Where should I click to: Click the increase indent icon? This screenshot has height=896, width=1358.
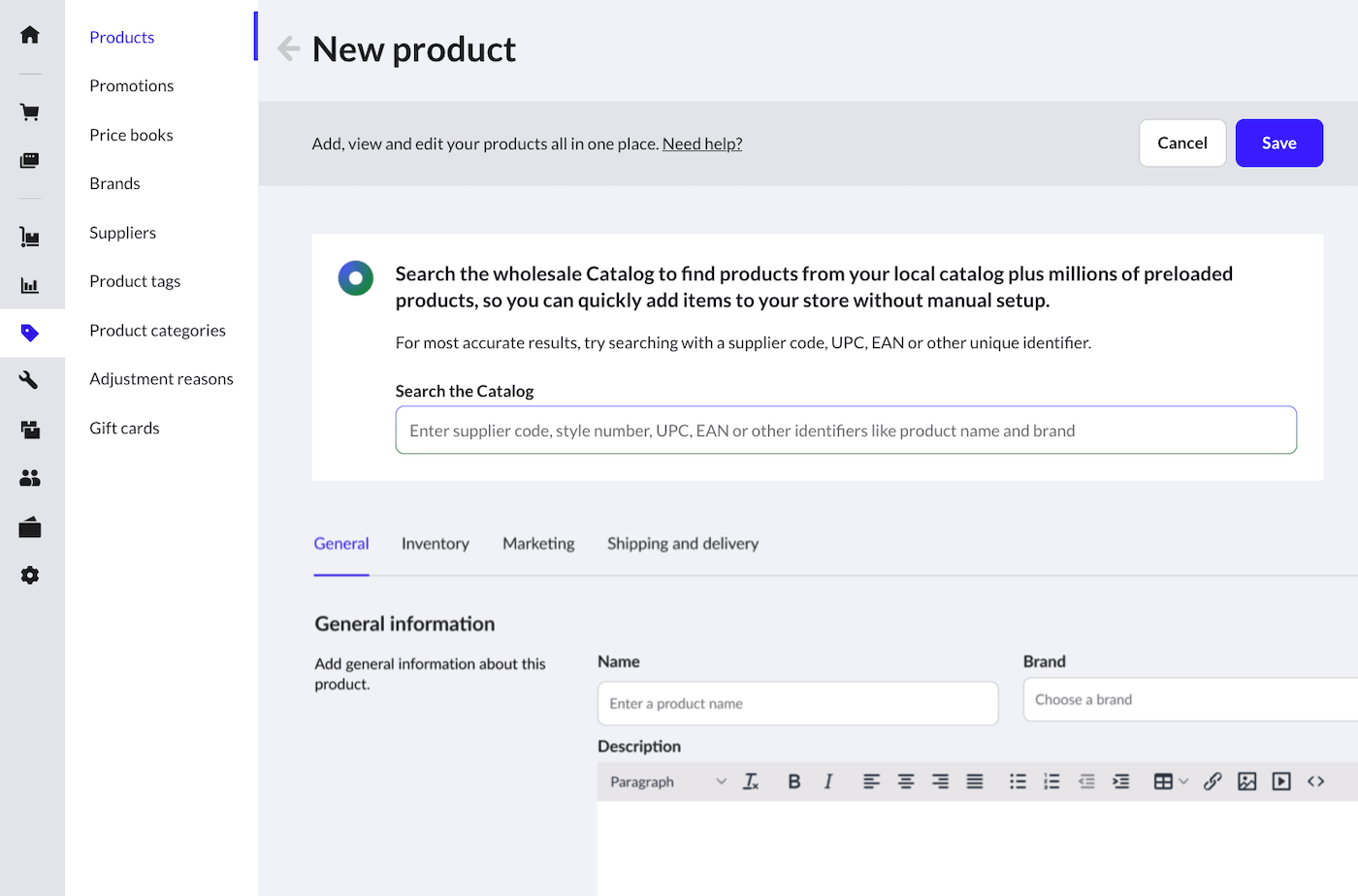(1120, 782)
